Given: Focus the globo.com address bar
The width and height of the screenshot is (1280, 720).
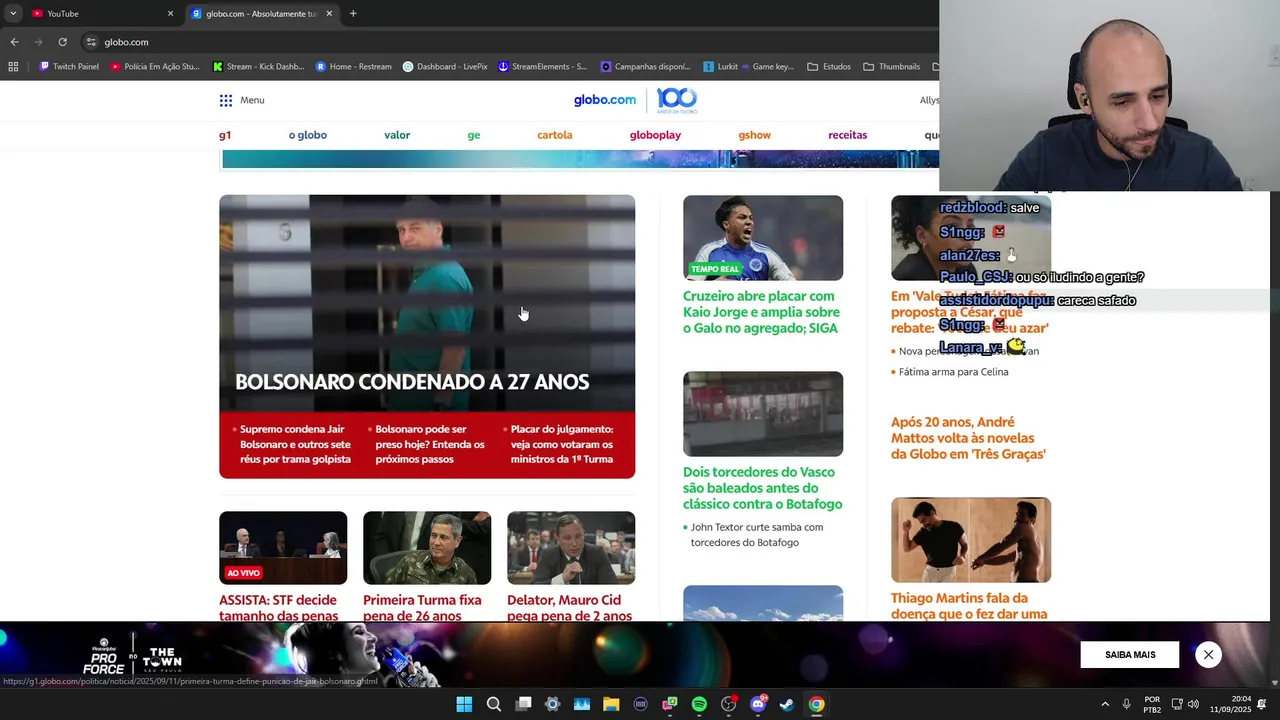Looking at the screenshot, I should 510,42.
